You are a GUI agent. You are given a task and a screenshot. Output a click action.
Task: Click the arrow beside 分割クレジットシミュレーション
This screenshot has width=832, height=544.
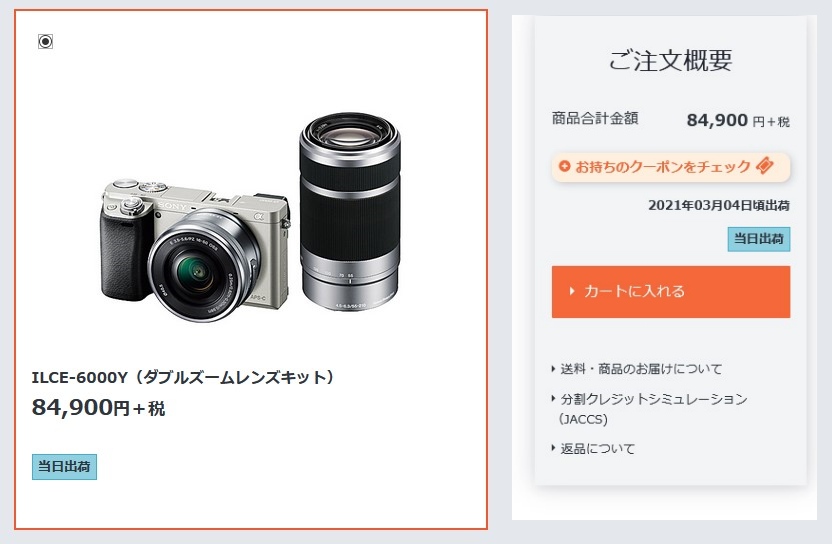click(553, 398)
